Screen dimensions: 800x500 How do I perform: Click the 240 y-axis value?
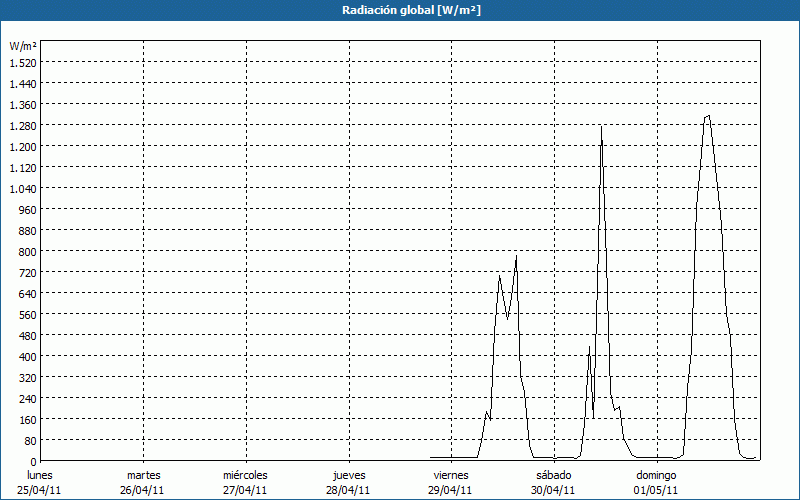[29, 398]
